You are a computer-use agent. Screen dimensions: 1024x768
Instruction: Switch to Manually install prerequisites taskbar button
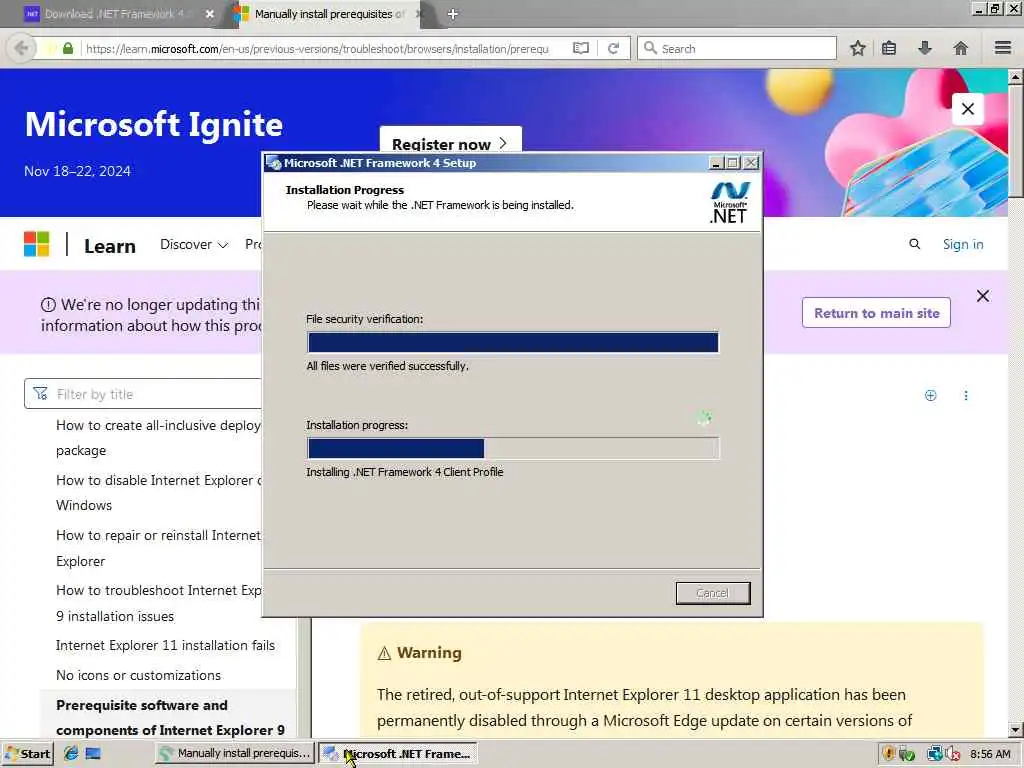click(235, 753)
